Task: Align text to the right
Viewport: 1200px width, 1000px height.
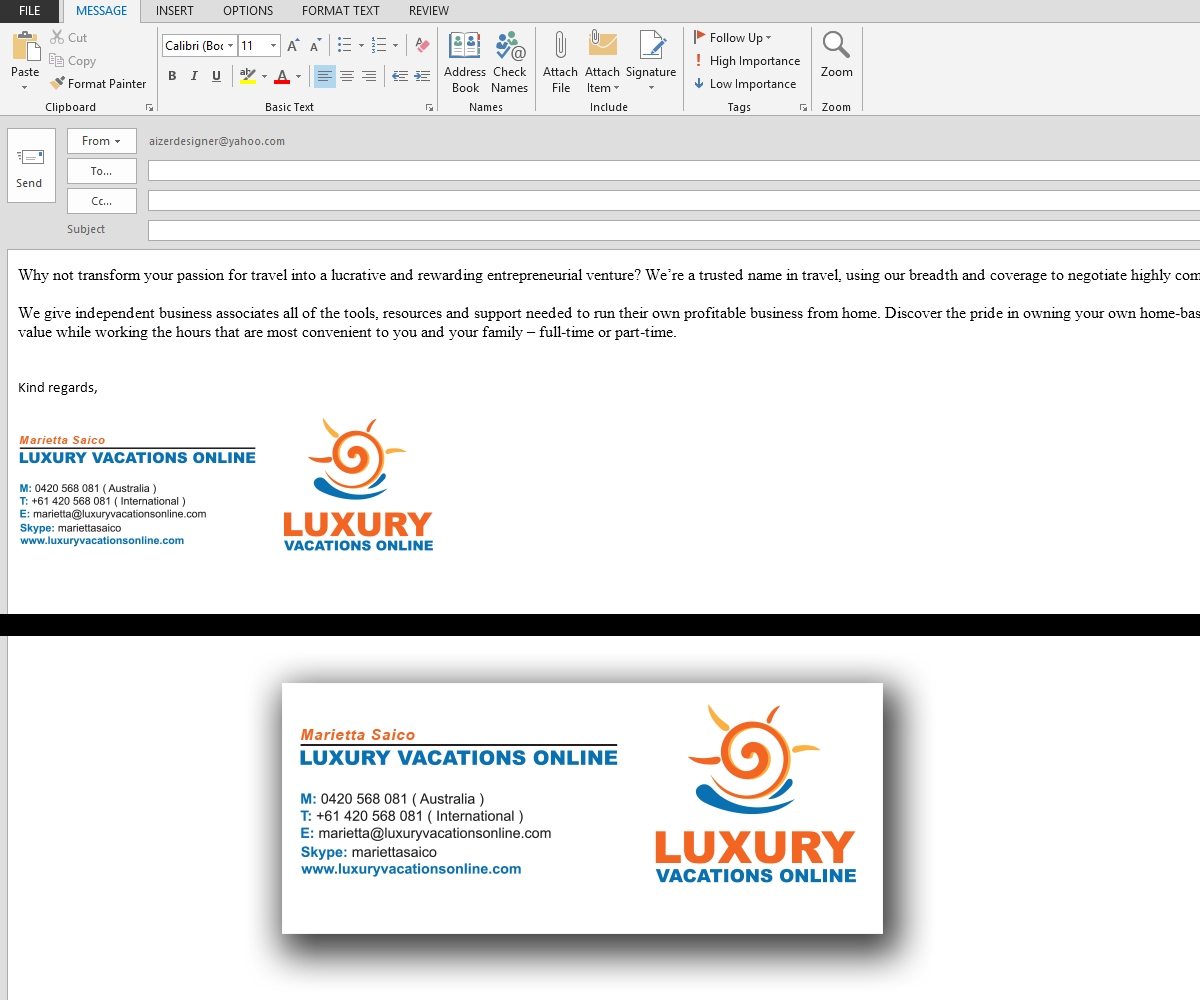Action: pyautogui.click(x=369, y=76)
